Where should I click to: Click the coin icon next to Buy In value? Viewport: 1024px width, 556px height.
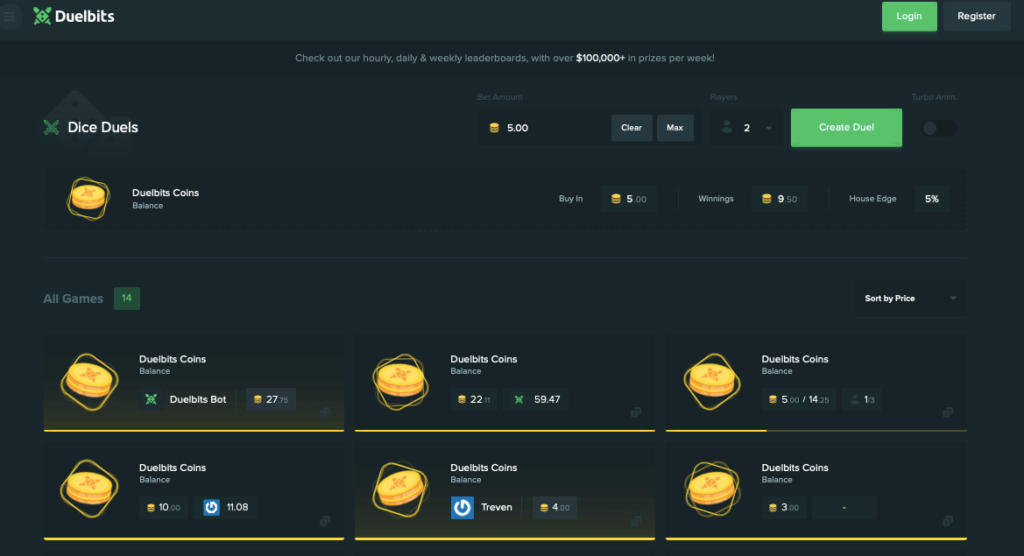tap(615, 199)
